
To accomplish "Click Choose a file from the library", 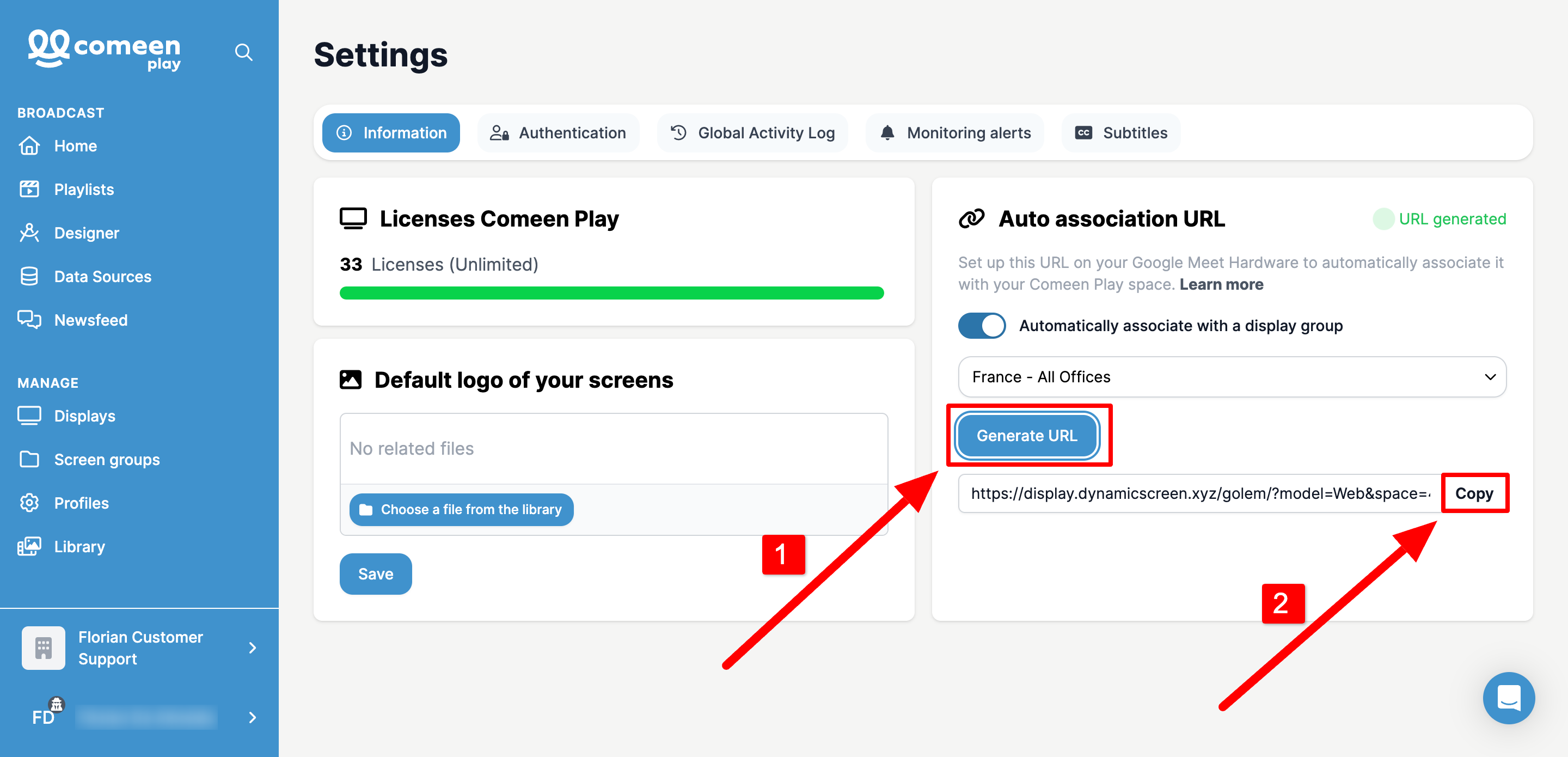I will click(x=461, y=509).
